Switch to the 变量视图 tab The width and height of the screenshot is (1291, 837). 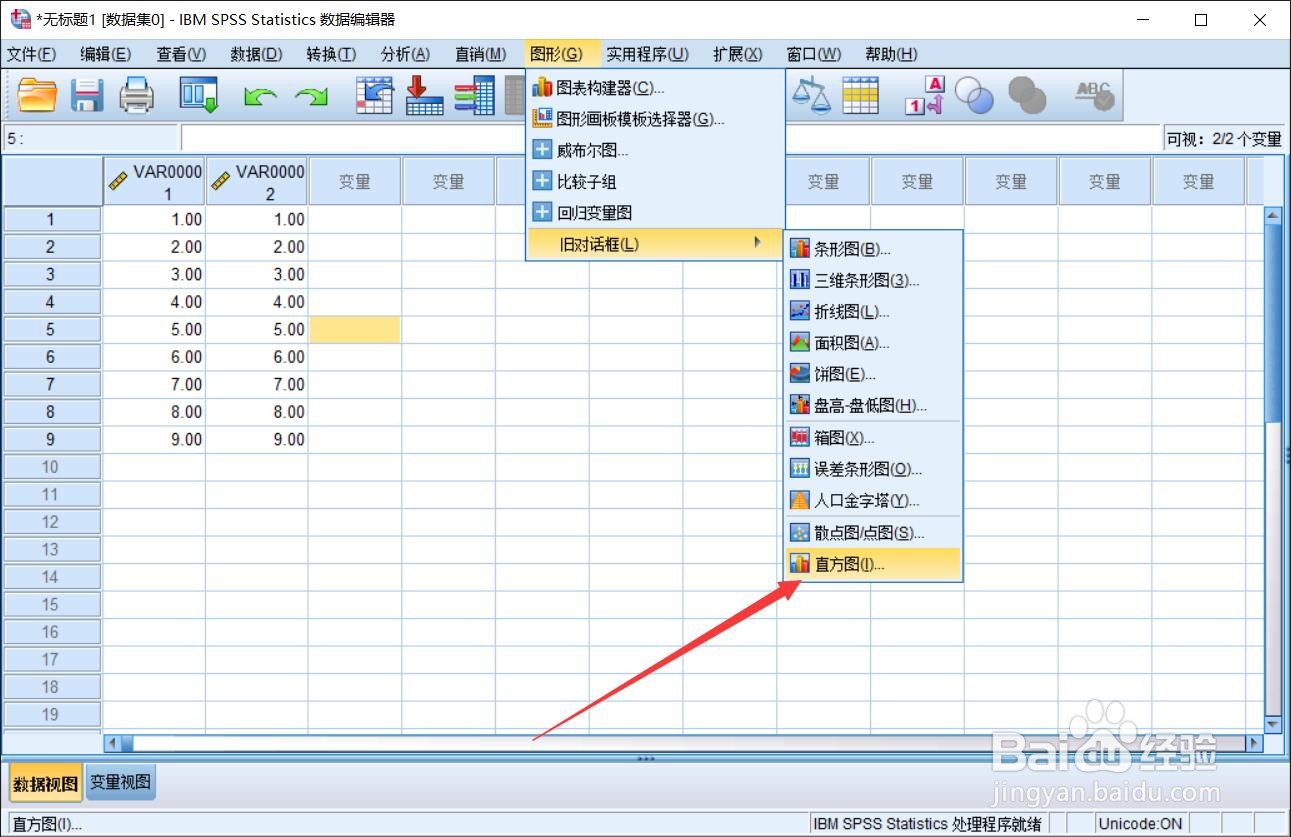pos(119,783)
